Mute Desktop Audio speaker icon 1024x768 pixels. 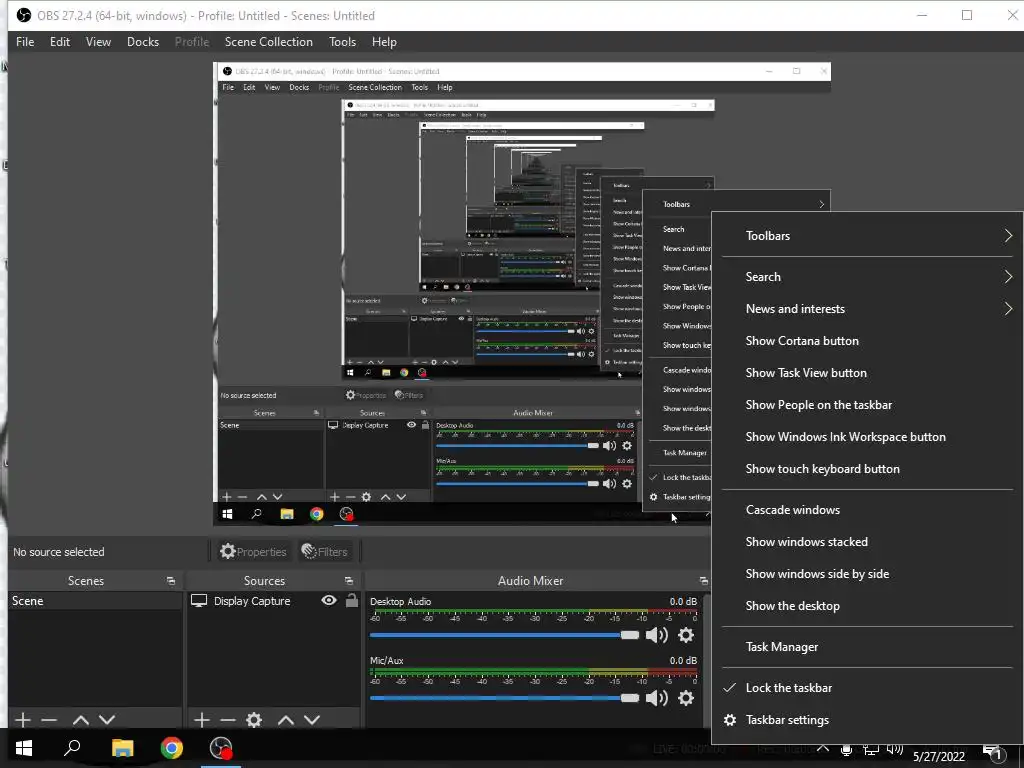point(656,635)
